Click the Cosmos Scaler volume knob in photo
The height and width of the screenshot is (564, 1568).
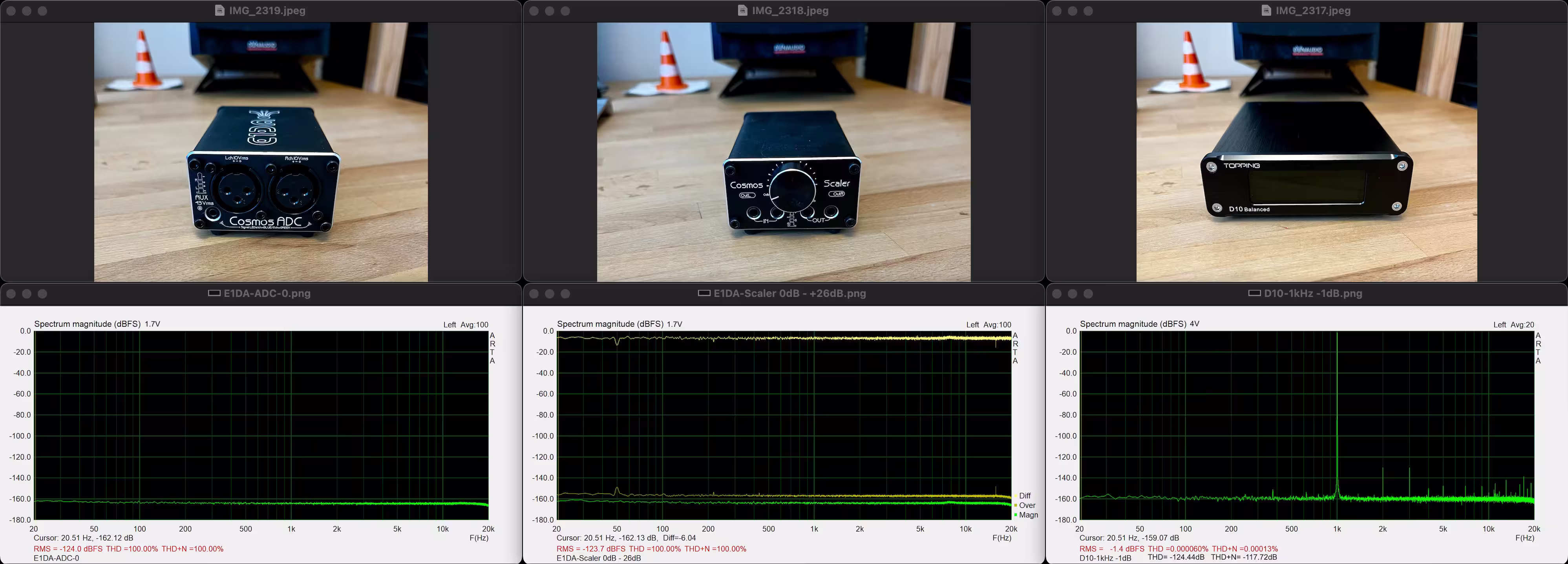click(x=793, y=190)
